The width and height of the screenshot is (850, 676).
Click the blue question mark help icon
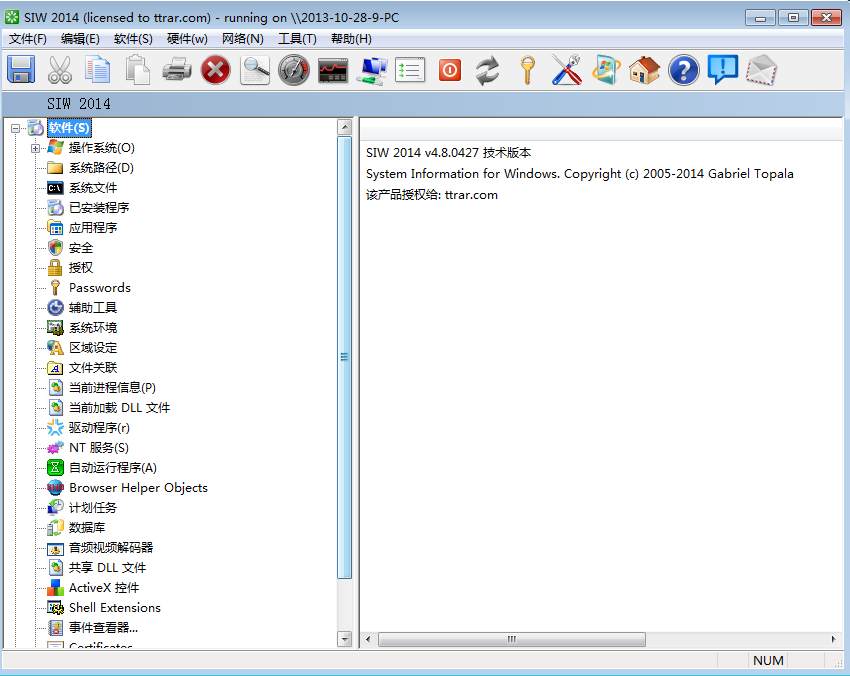pos(684,70)
